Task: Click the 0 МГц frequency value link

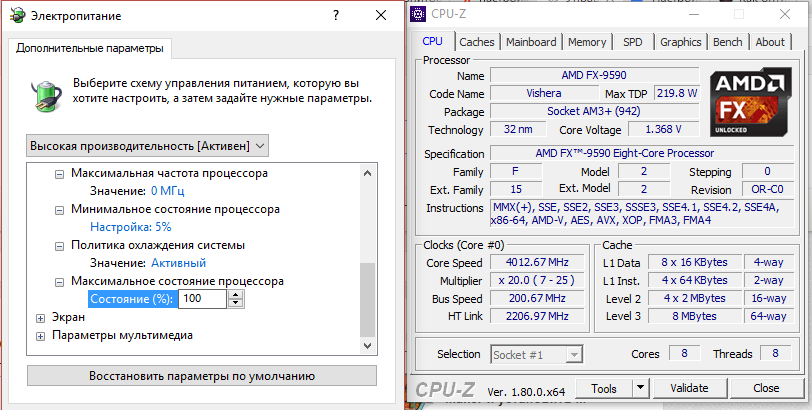Action: [168, 191]
